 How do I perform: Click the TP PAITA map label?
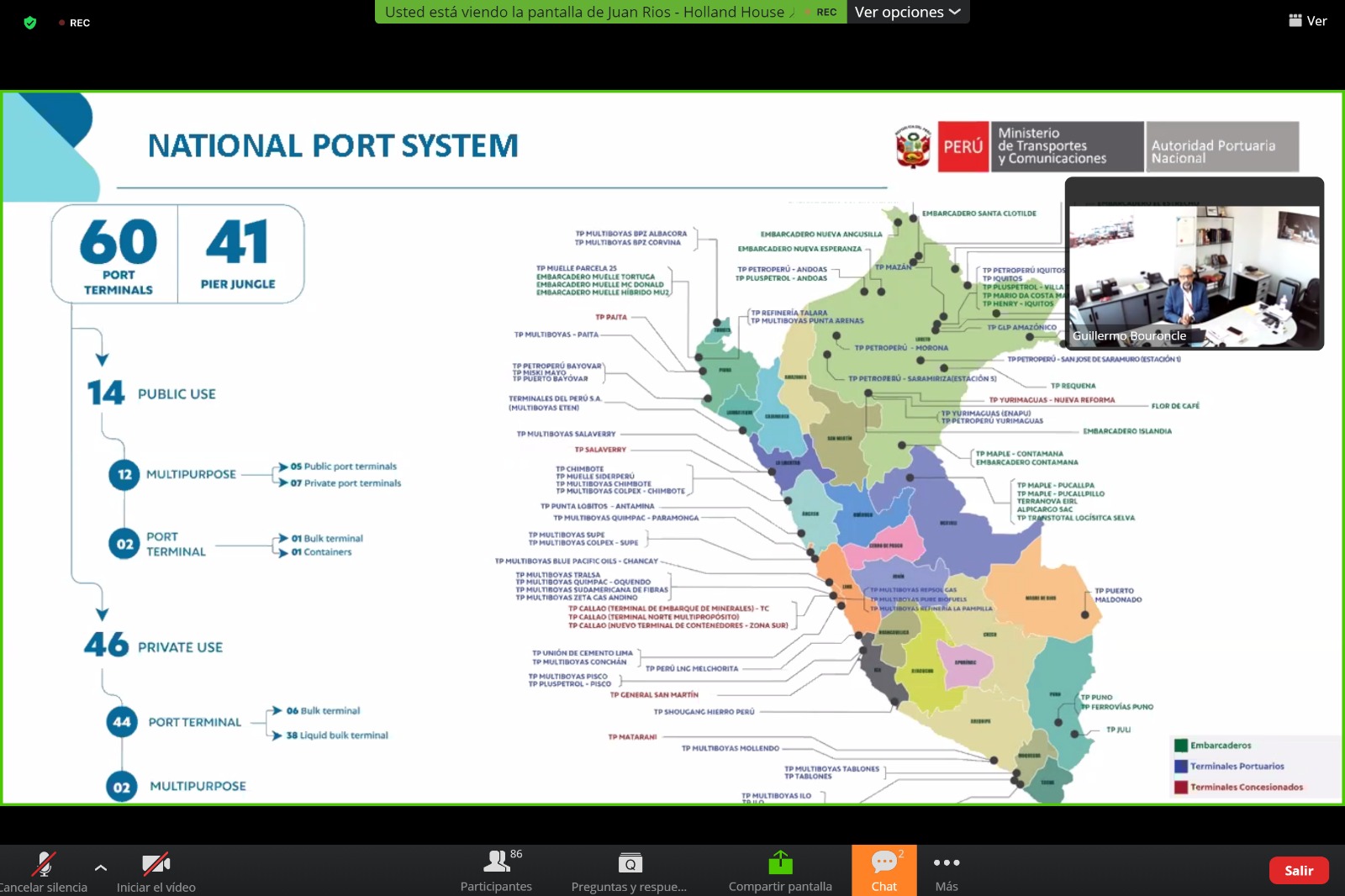[611, 317]
